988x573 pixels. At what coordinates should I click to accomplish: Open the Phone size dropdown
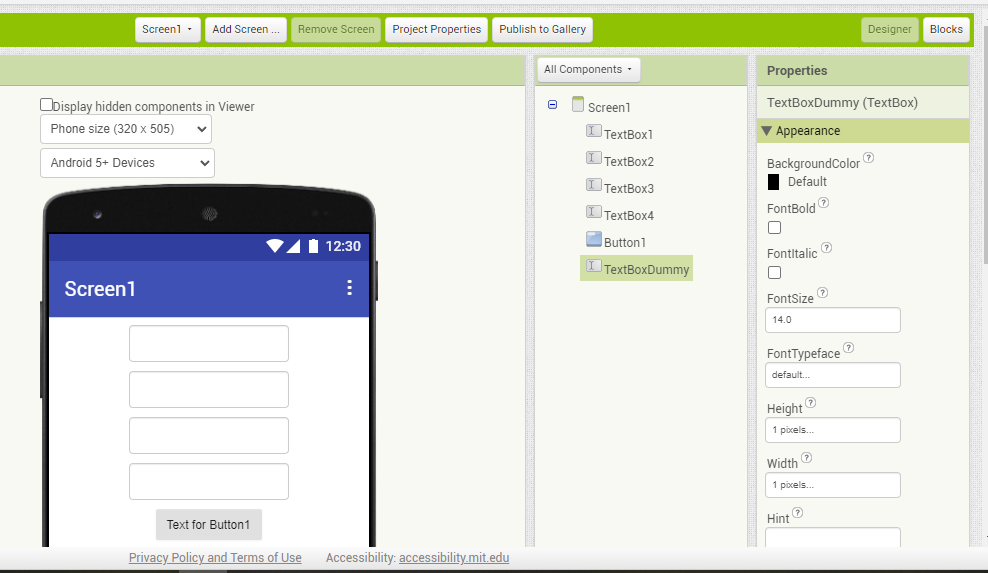coord(126,129)
